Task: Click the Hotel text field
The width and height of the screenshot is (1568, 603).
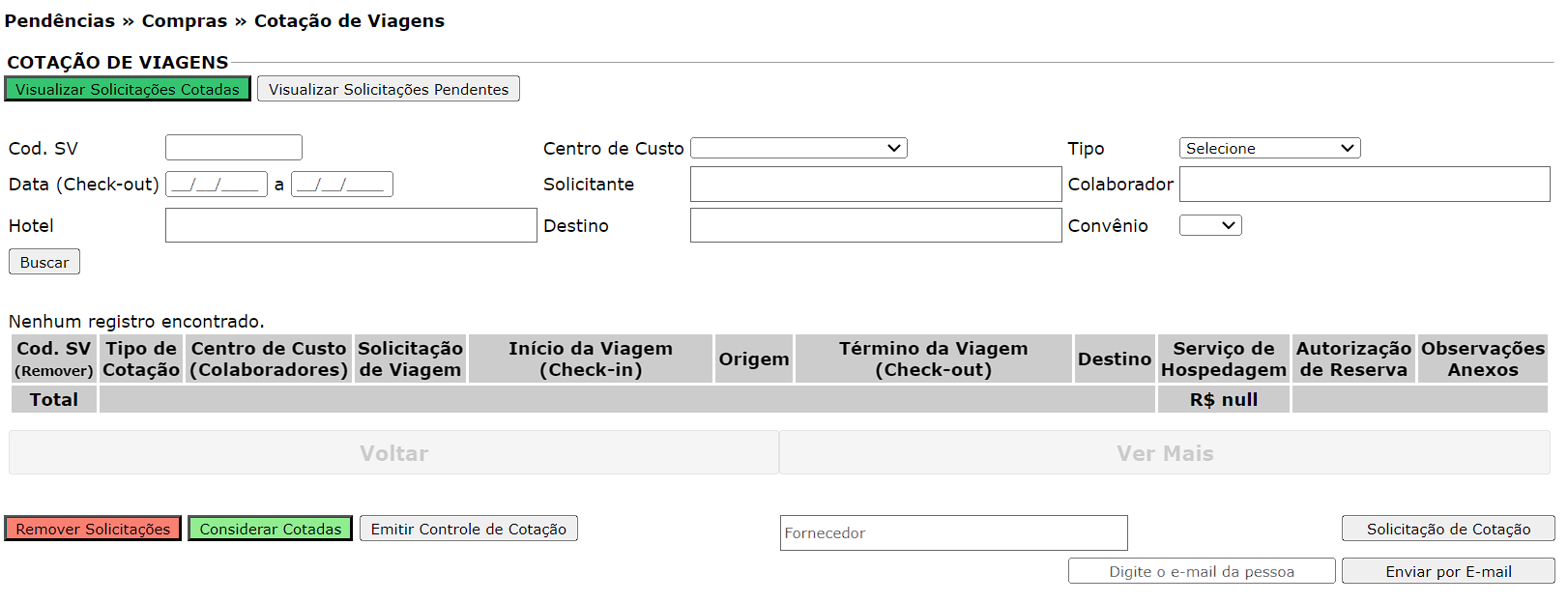Action: pyautogui.click(x=351, y=225)
